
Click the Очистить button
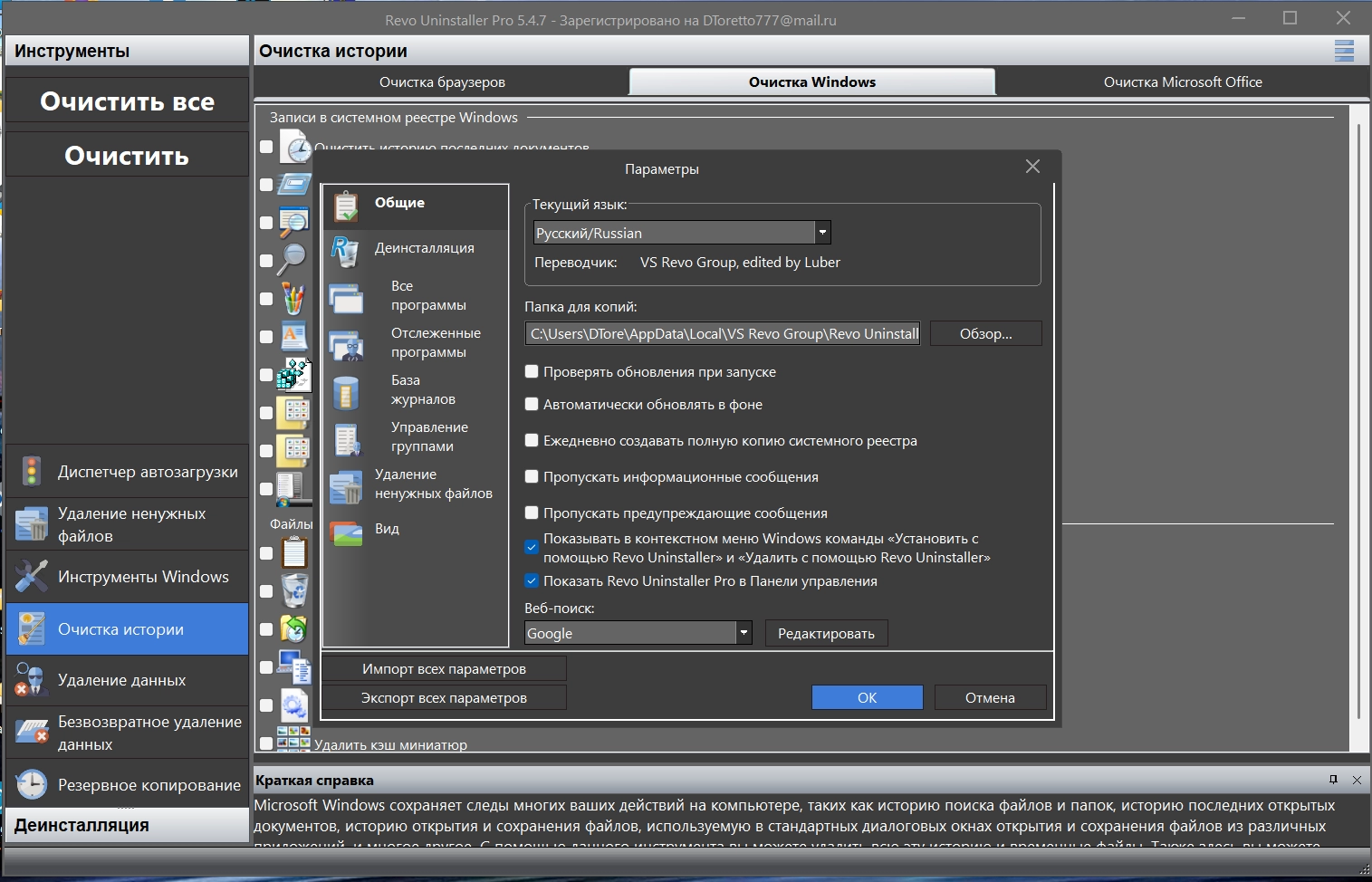point(127,156)
